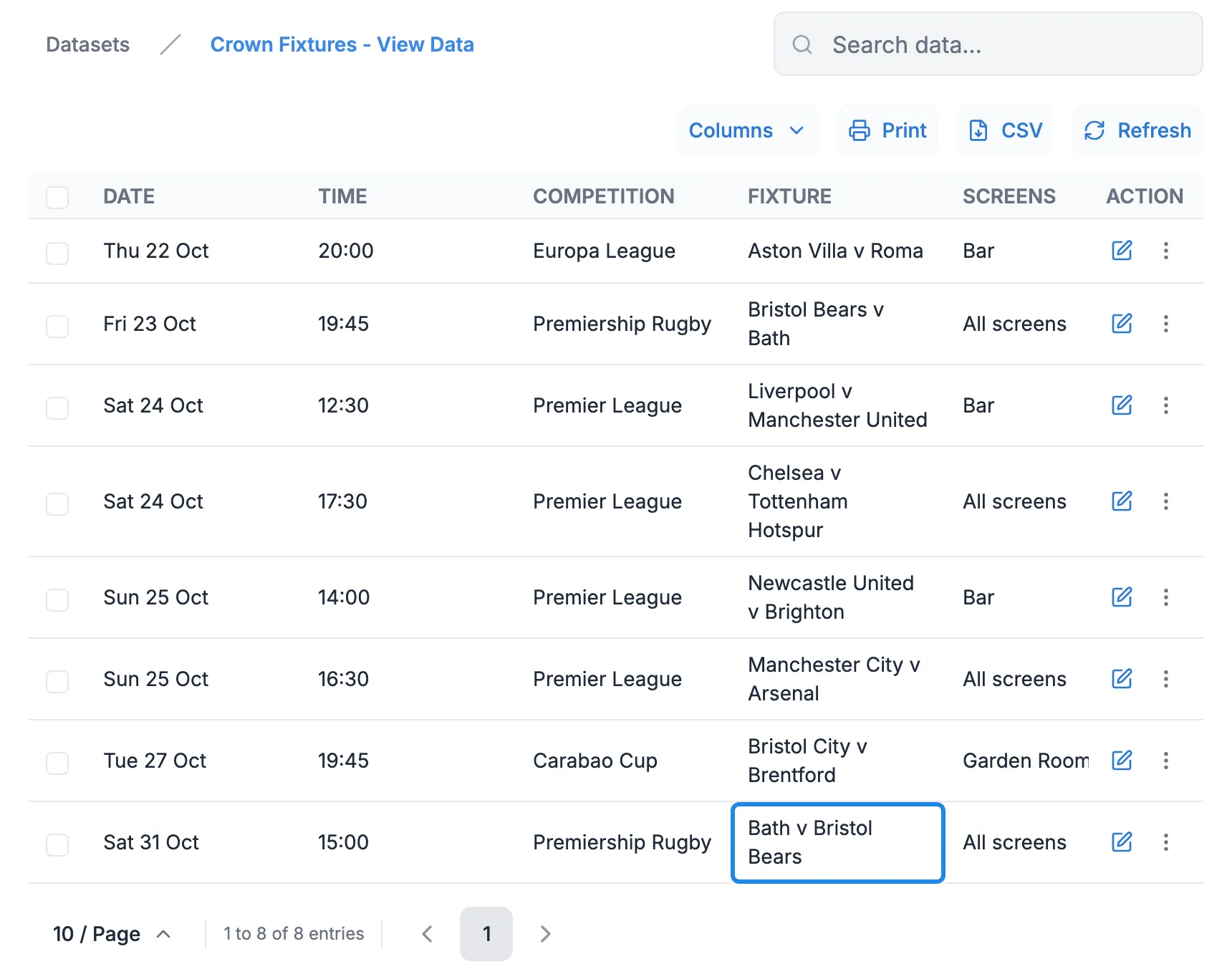
Task: Edit the Bristol City v Brentford row
Action: 1122,761
